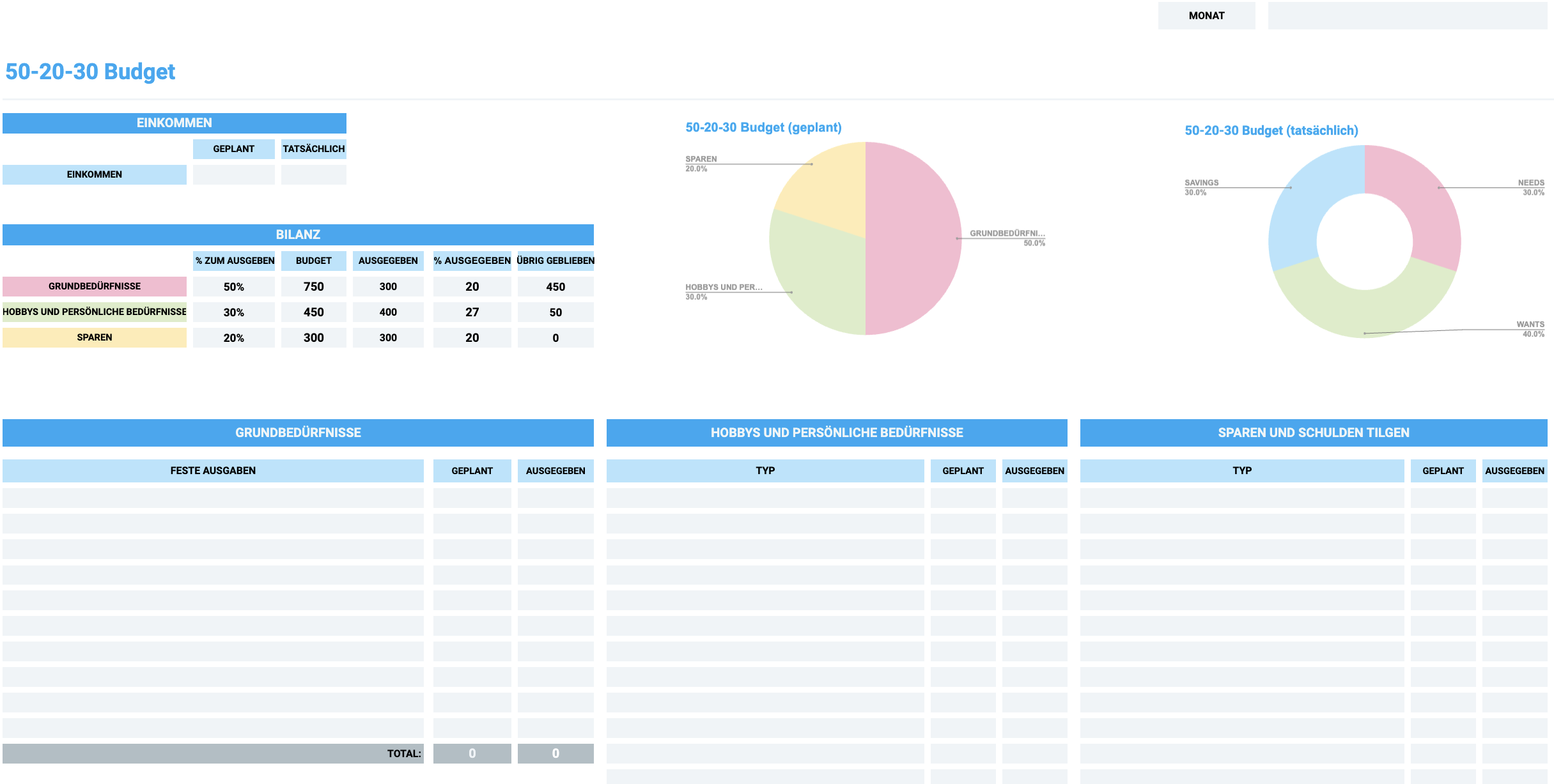Click the actual income input cell
Screen dimensions: 1554x784
314,174
